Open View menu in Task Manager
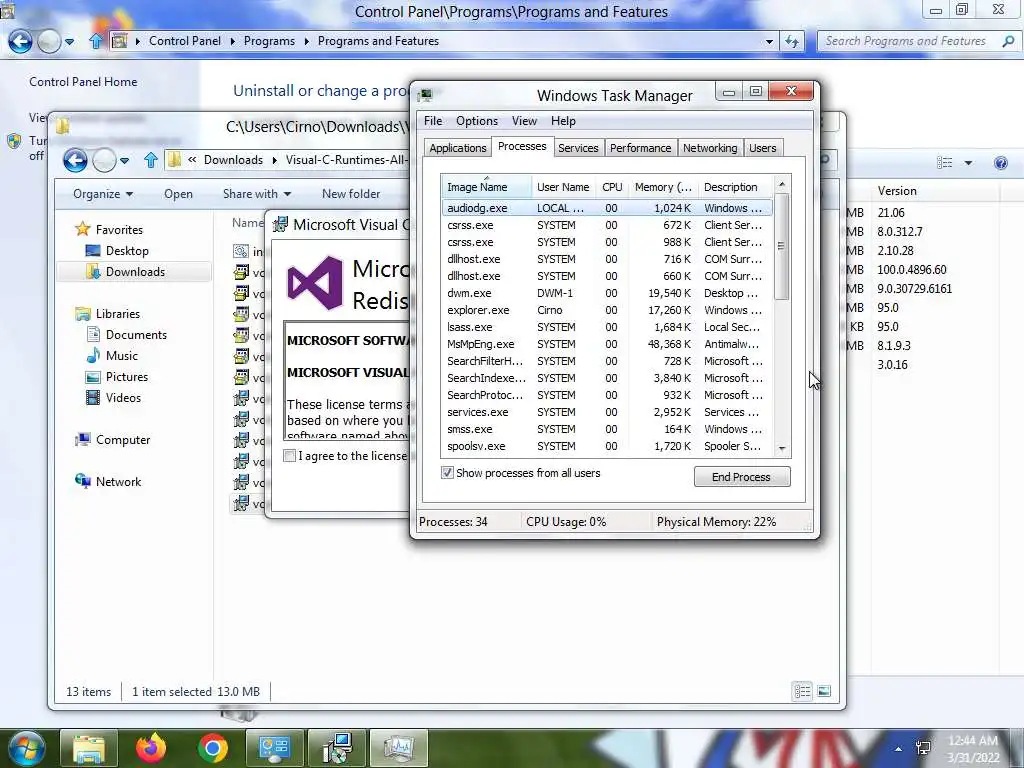The image size is (1024, 768). 524,121
